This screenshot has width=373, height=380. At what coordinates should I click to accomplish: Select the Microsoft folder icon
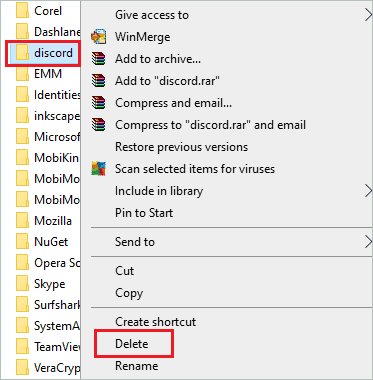[23, 137]
